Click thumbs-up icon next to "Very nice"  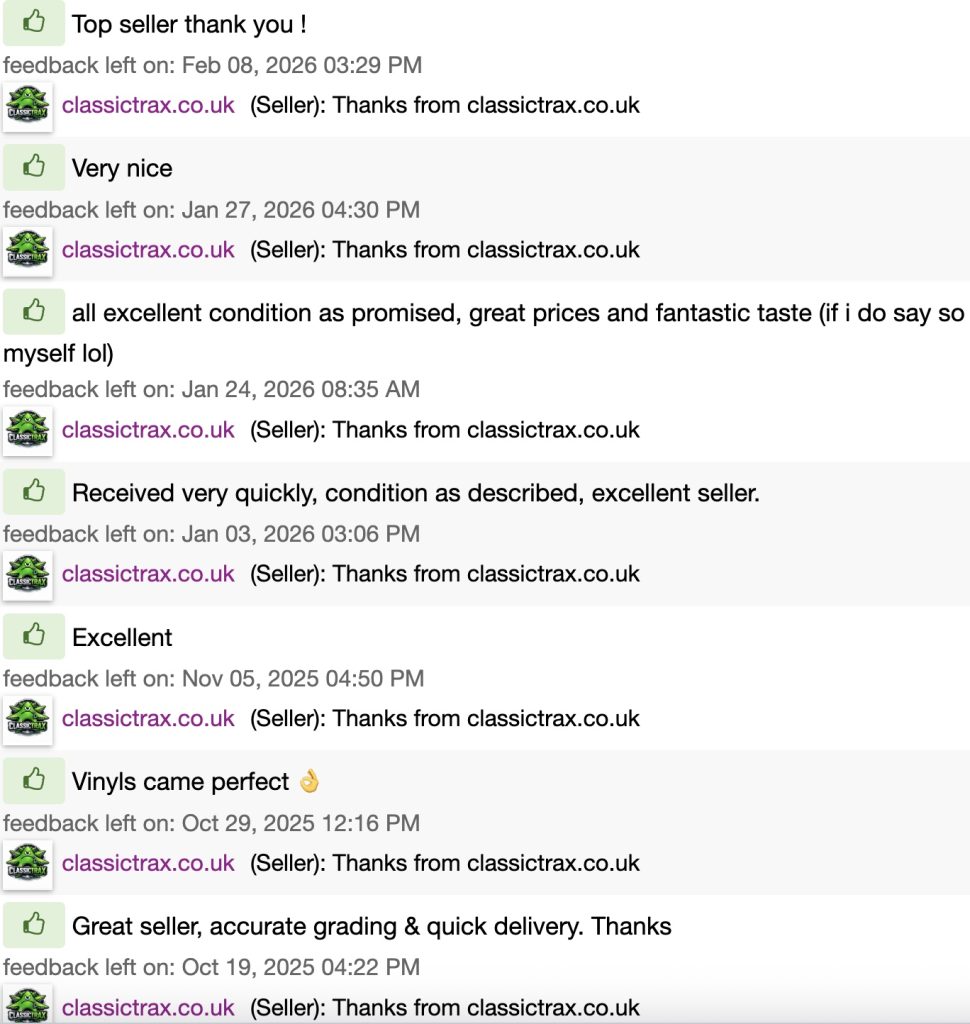click(34, 167)
